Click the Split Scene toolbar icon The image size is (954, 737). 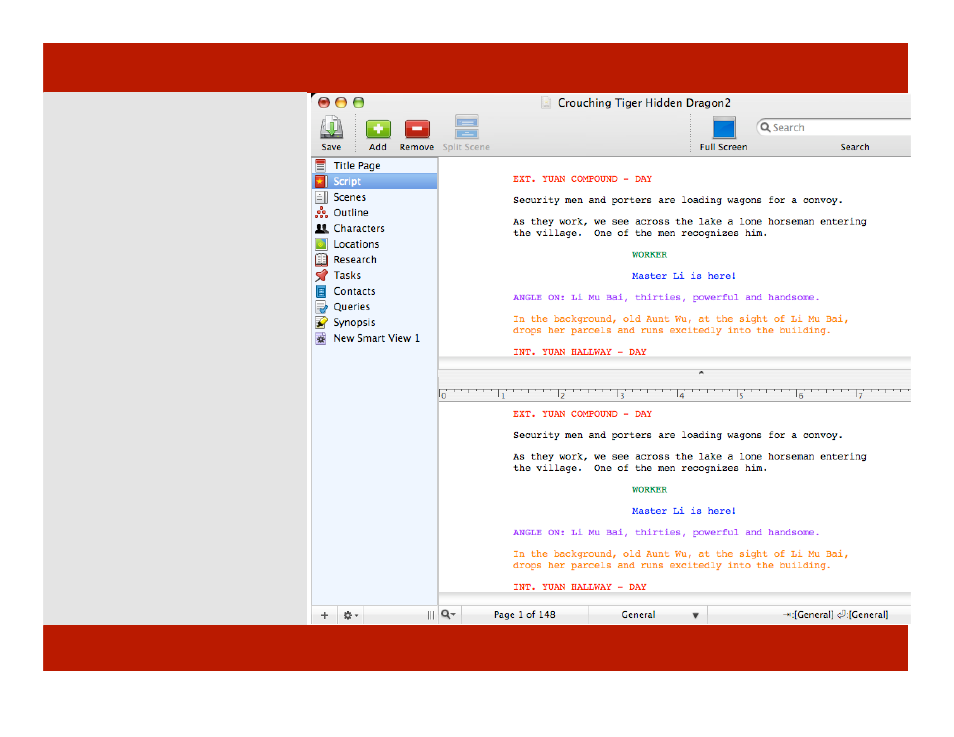(467, 127)
